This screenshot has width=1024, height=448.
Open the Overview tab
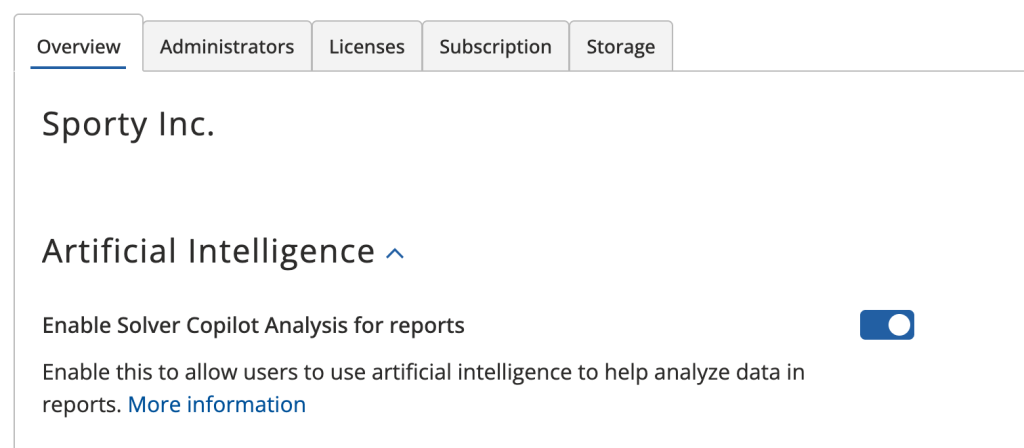78,46
